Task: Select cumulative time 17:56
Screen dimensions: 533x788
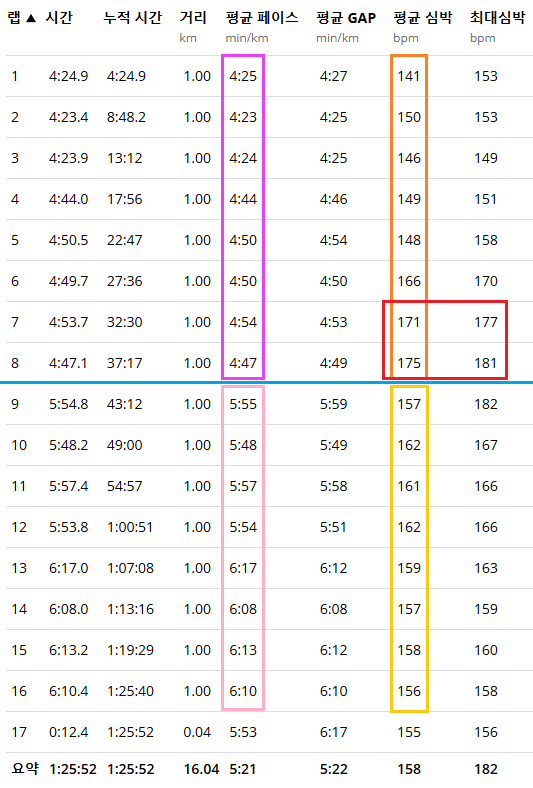Action: coord(125,200)
